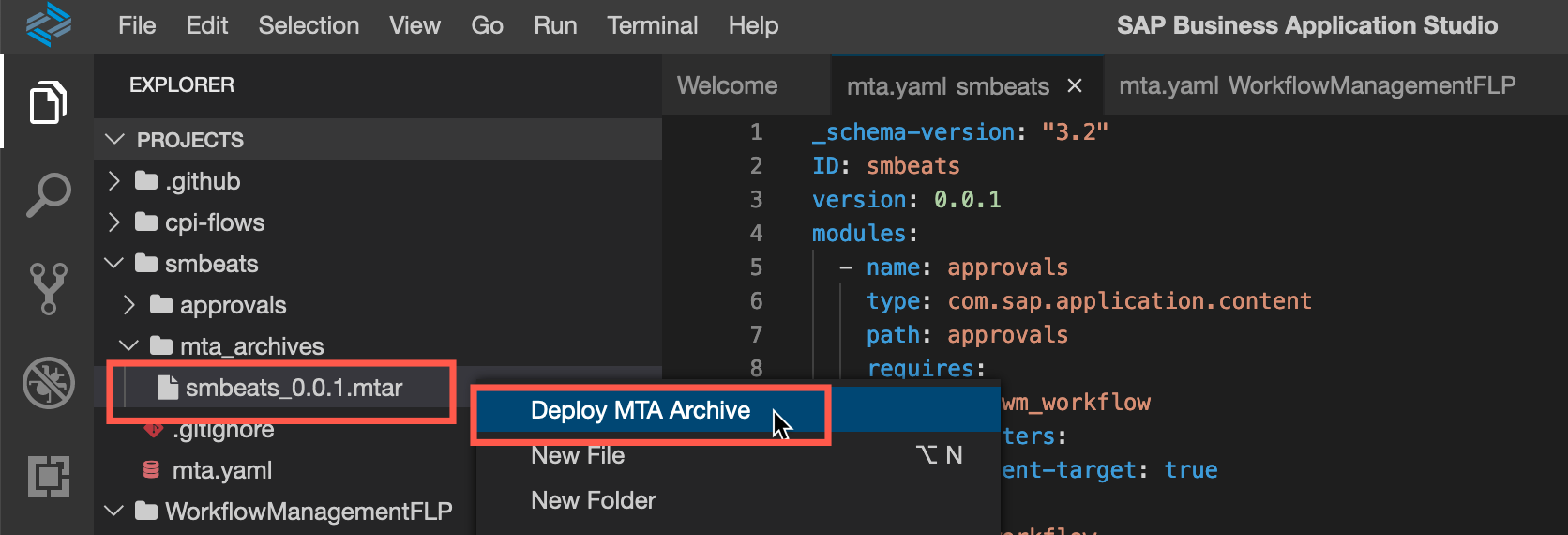
Task: Click com.sap.application.content type value
Action: pos(1129,300)
